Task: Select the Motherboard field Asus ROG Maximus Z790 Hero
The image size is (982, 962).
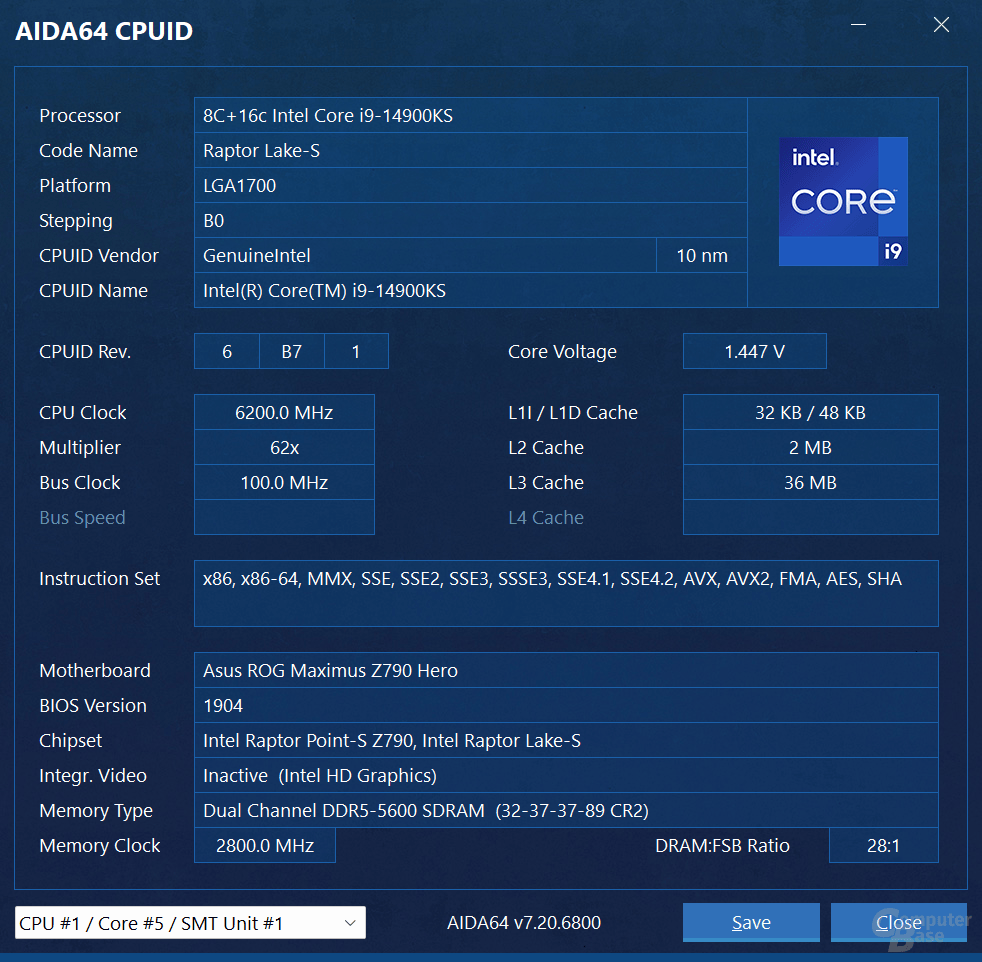Action: 566,670
